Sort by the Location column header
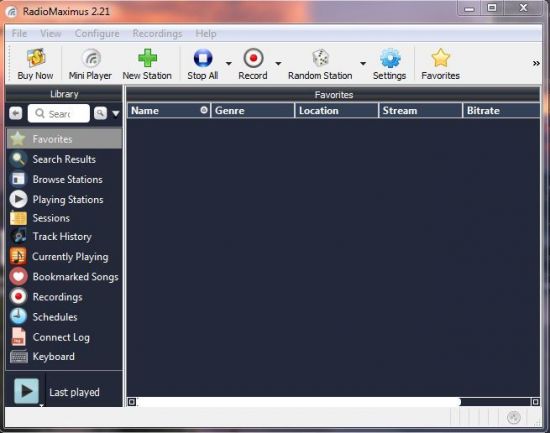Screen dimensions: 550x433 click(337, 111)
